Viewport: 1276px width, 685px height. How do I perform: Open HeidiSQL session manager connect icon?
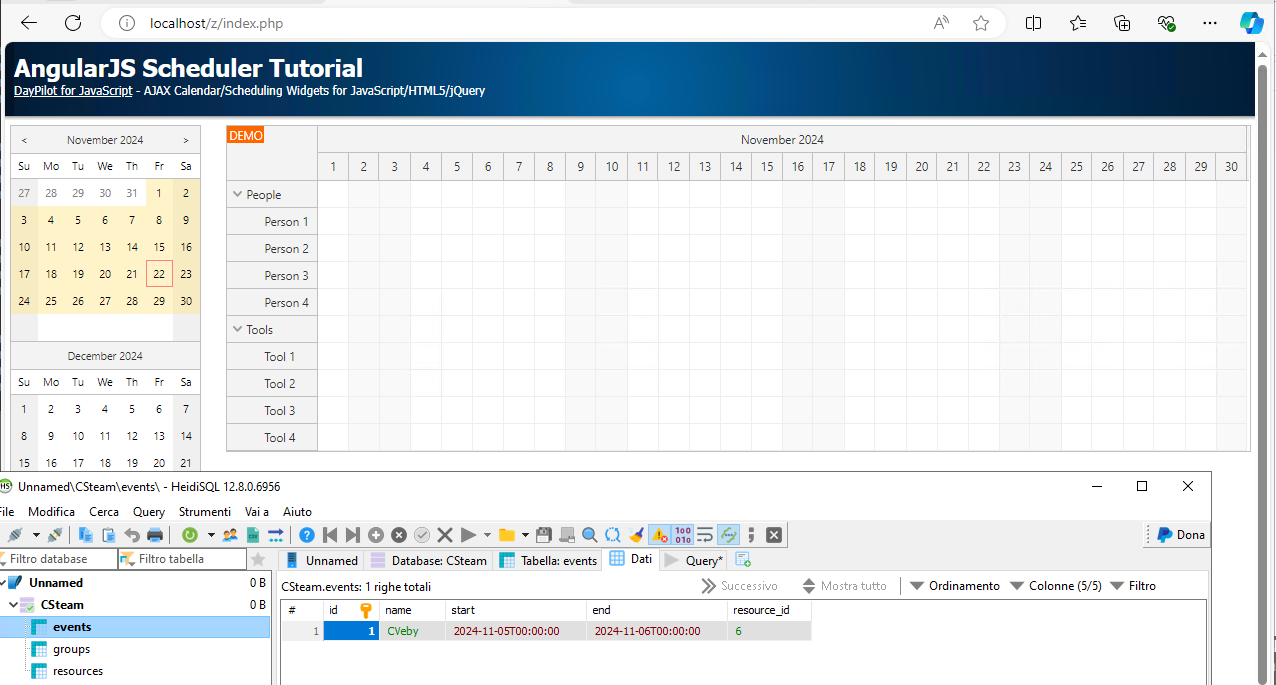(x=15, y=535)
